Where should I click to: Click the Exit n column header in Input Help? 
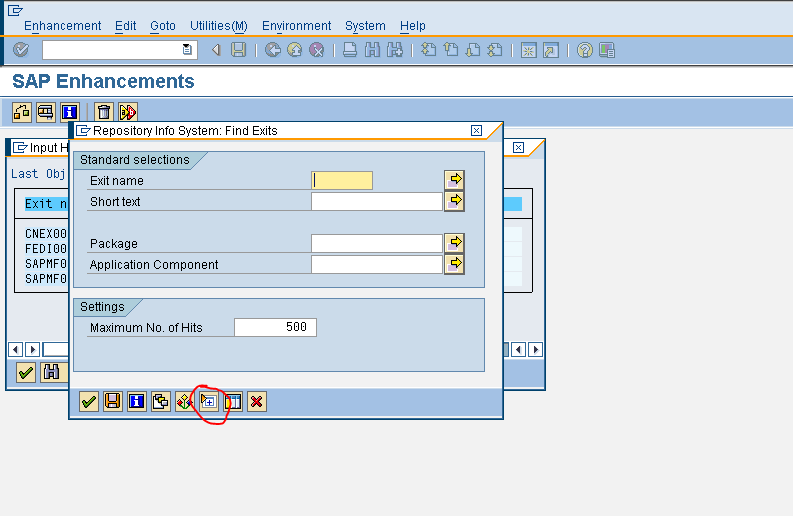click(46, 204)
